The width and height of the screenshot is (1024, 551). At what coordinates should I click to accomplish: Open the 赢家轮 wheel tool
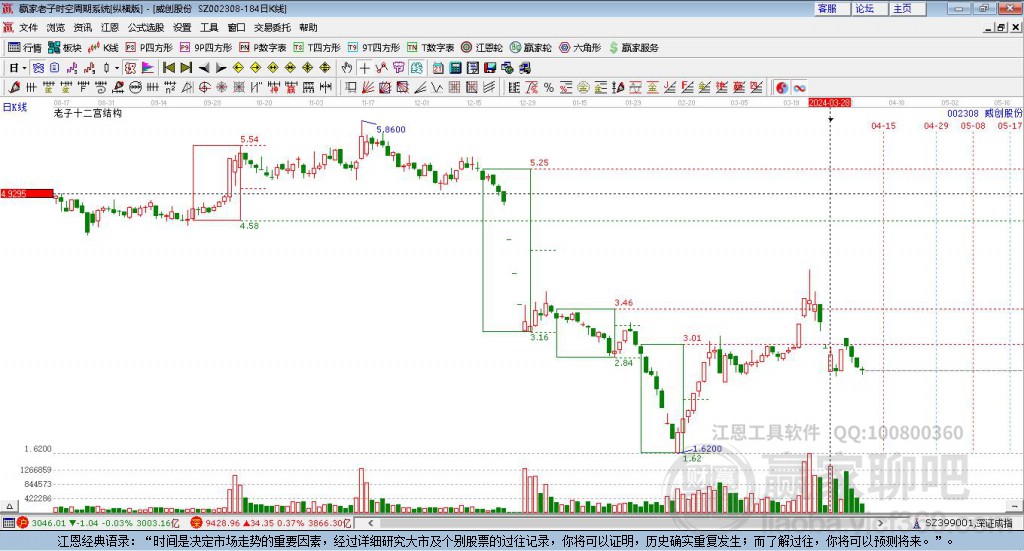pyautogui.click(x=531, y=48)
